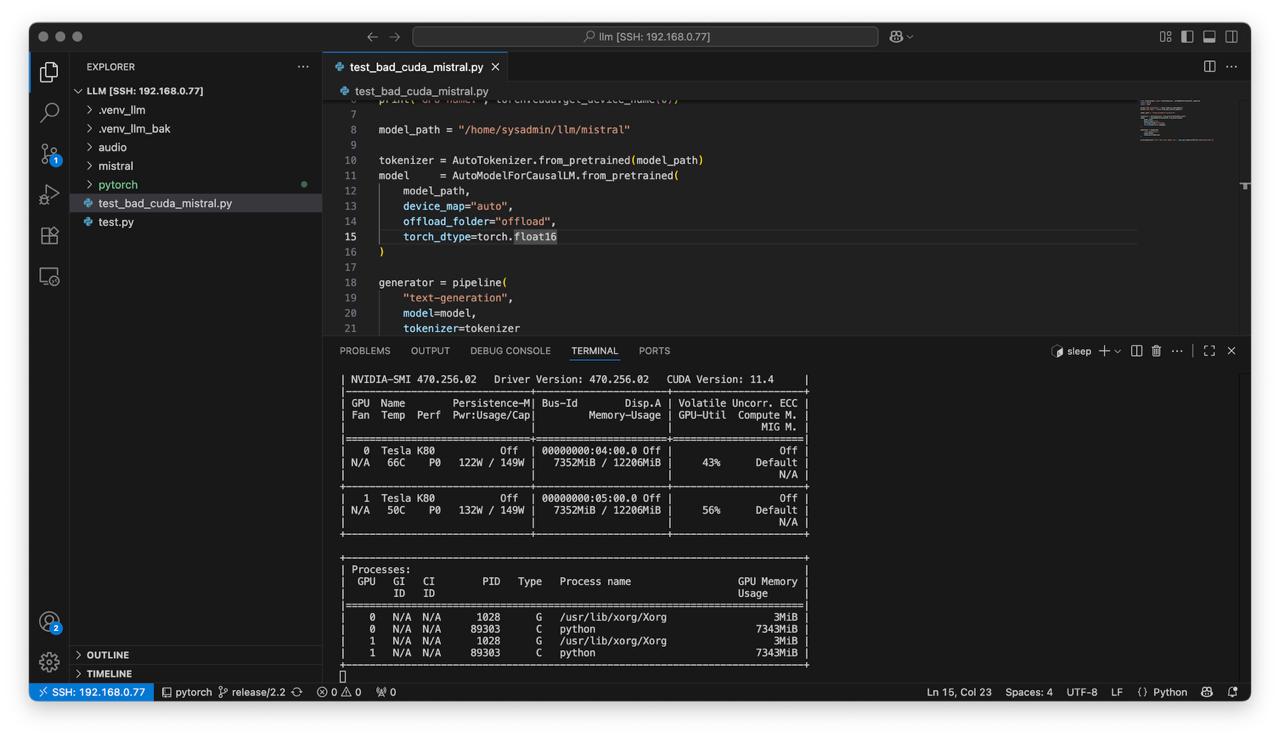
Task: Open Accounts menu in activity bar
Action: pyautogui.click(x=49, y=622)
